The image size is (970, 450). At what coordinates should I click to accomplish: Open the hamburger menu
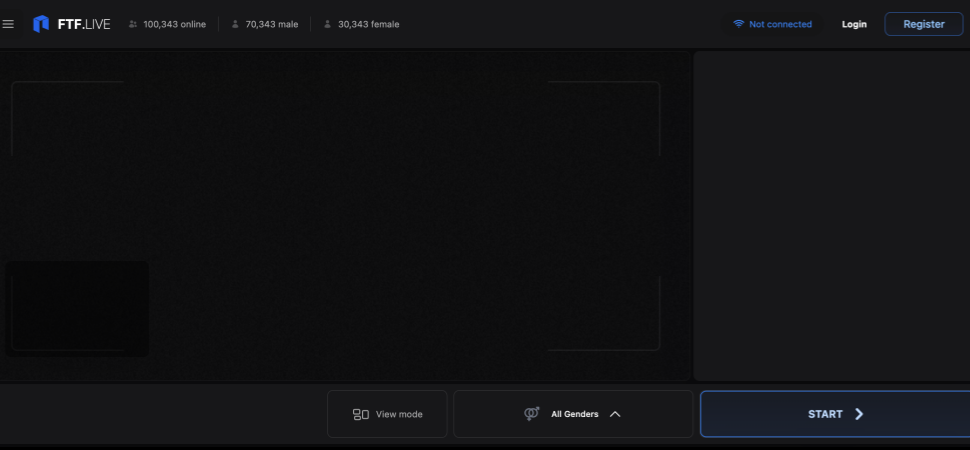pos(9,24)
